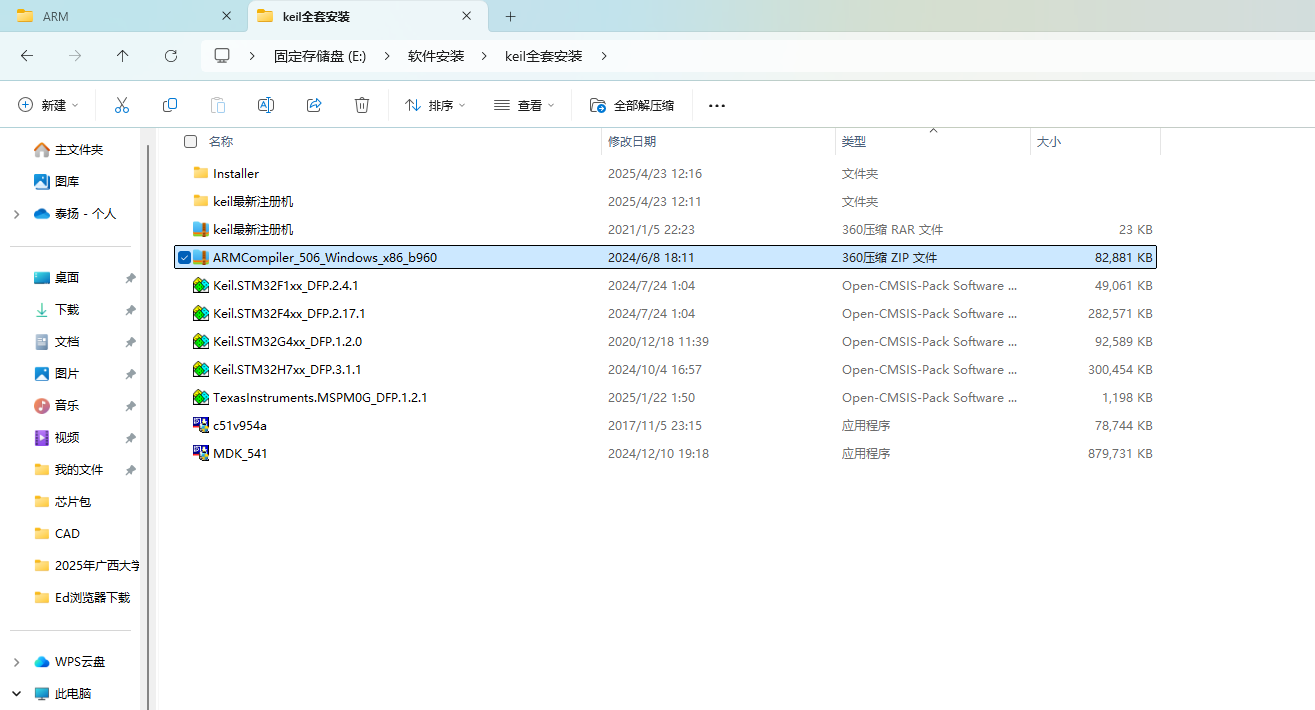
Task: Unpin 桌面 using its pin icon
Action: [130, 278]
